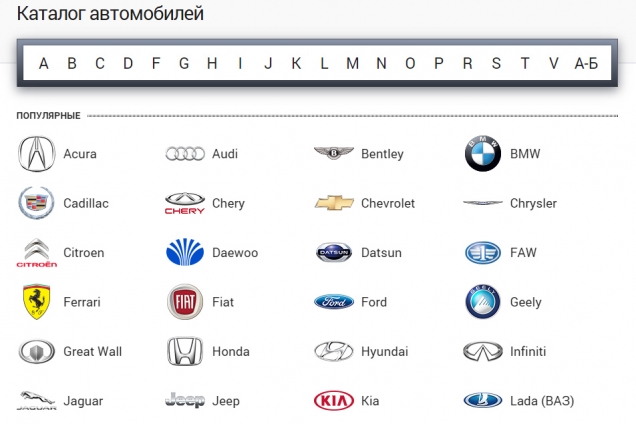
Task: Open the Acura text link
Action: coord(80,154)
